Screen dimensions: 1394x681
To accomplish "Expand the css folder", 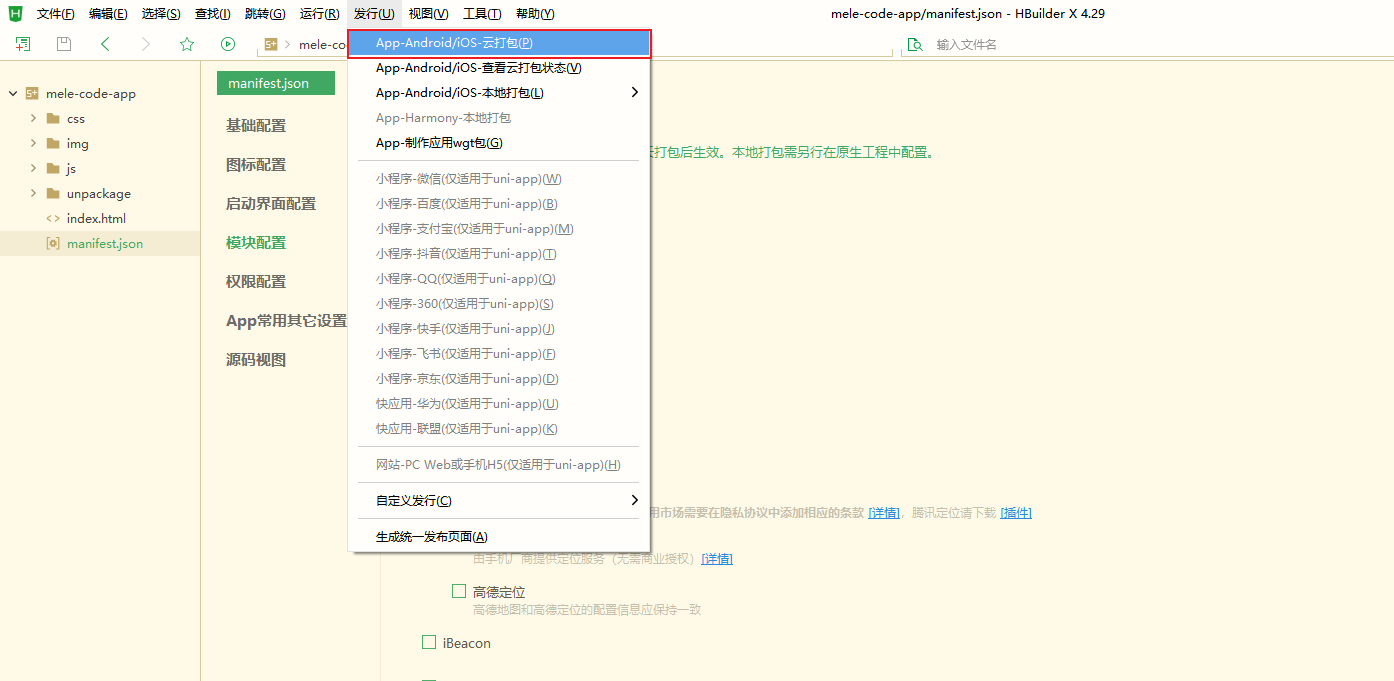I will [31, 118].
